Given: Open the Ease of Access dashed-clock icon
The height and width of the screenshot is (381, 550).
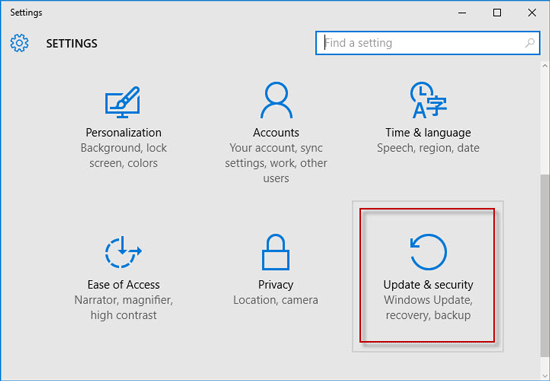Looking at the screenshot, I should pyautogui.click(x=123, y=252).
